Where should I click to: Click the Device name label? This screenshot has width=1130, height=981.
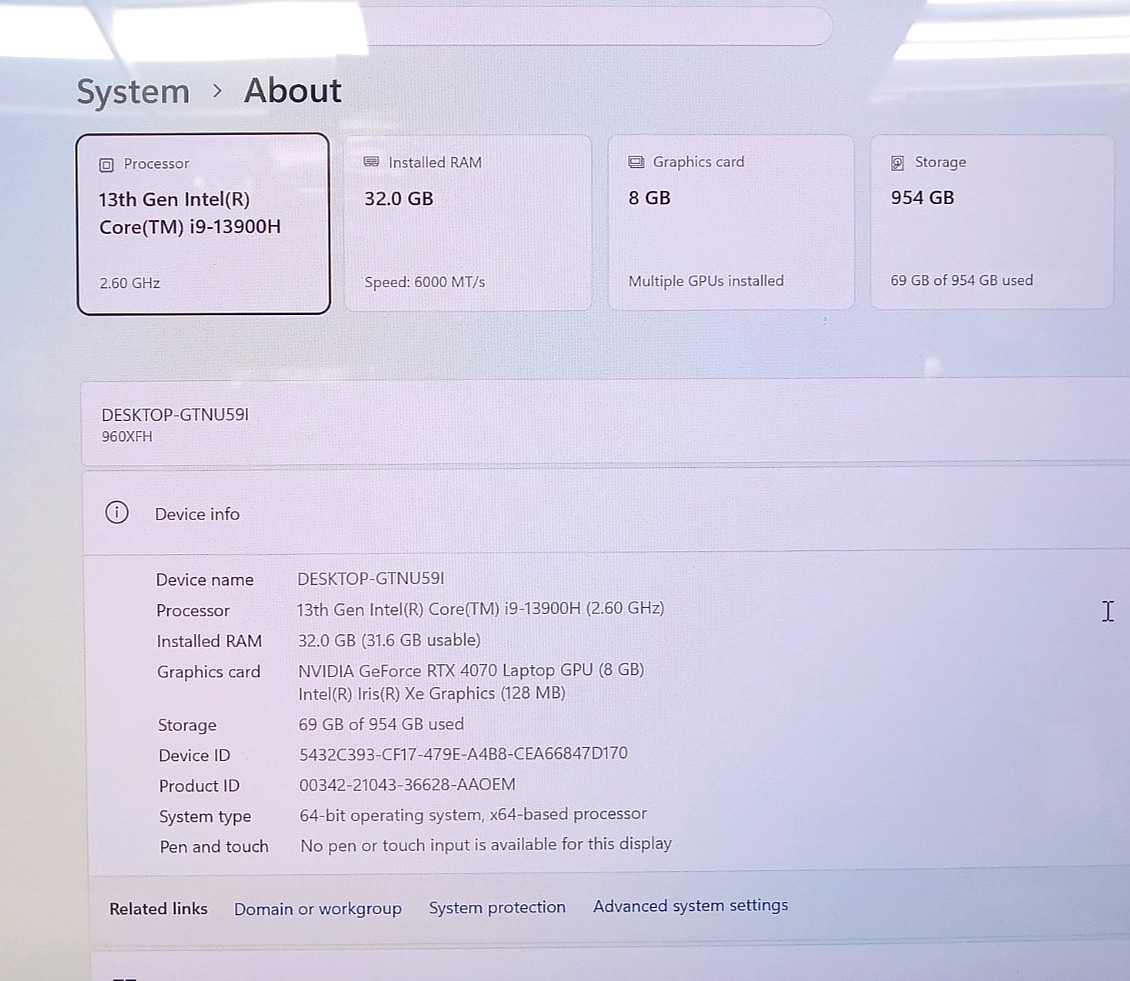205,580
